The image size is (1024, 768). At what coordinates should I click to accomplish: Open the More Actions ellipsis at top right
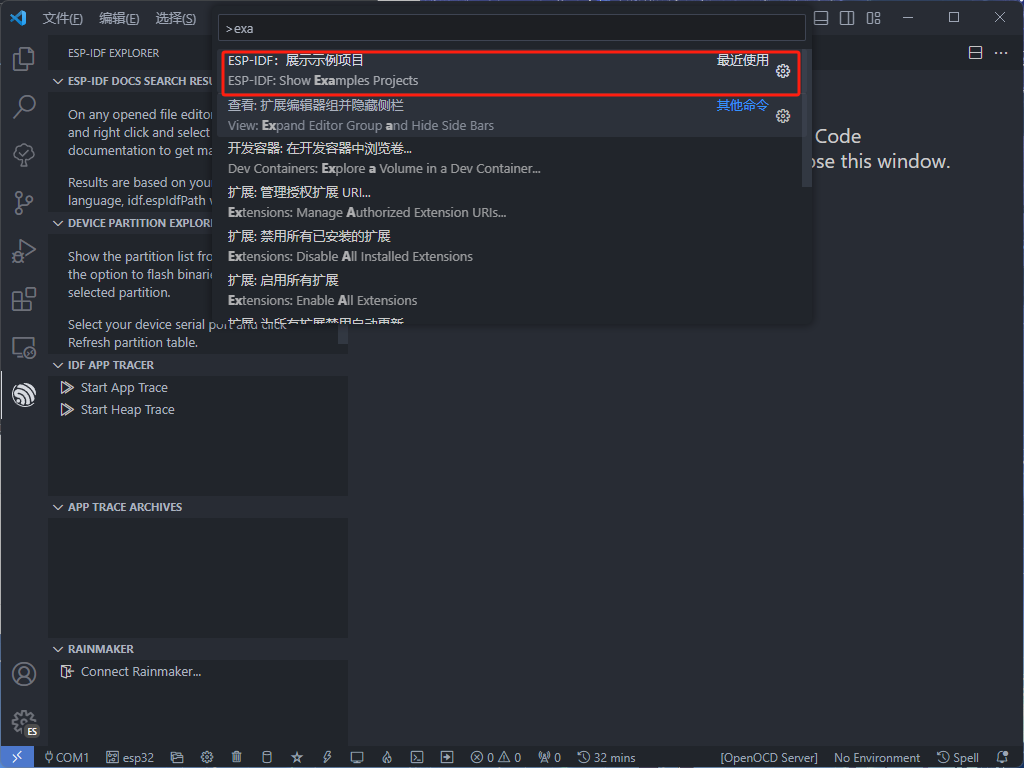point(1000,53)
